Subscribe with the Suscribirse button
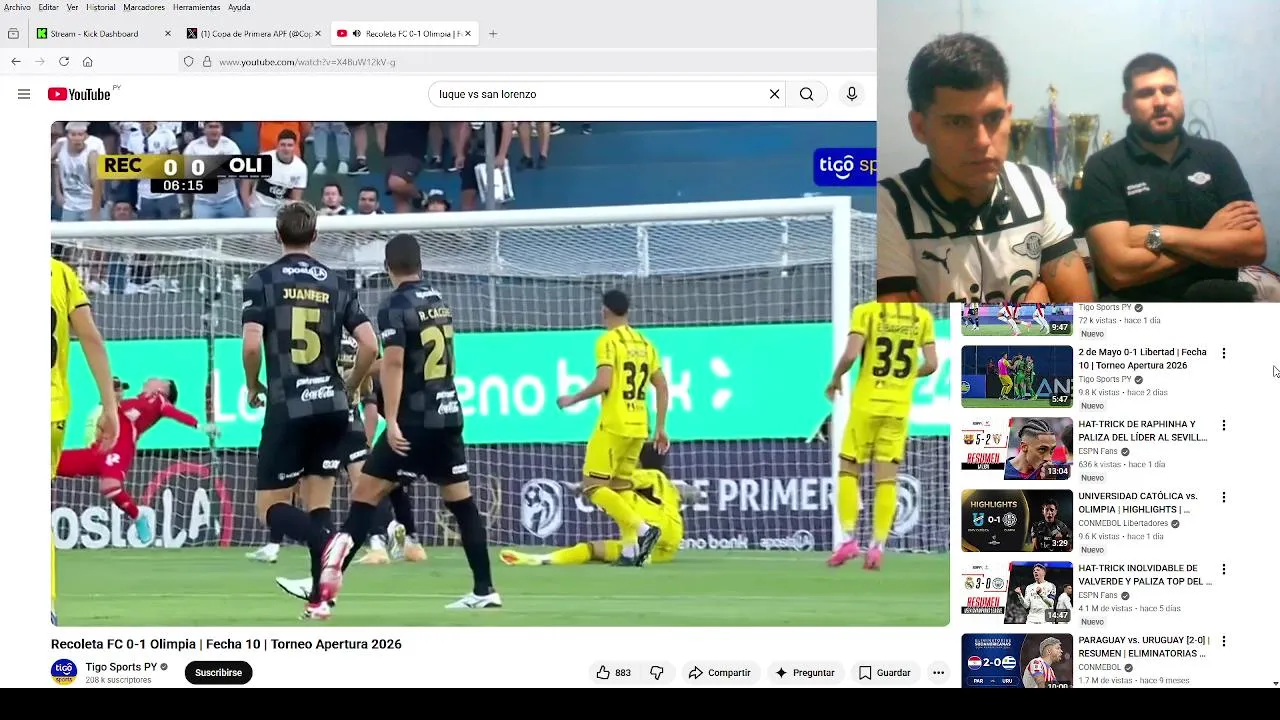This screenshot has height=720, width=1280. click(218, 673)
